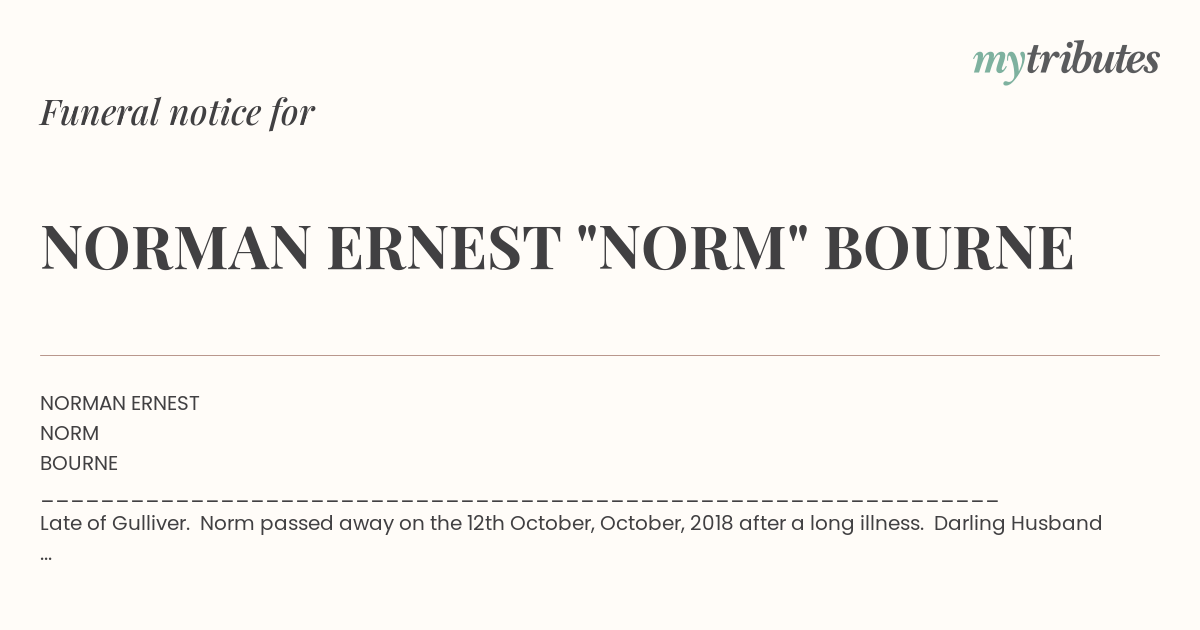Image resolution: width=1200 pixels, height=630 pixels.
Task: Click the quoted "NORM" nickname in title
Action: (x=692, y=247)
